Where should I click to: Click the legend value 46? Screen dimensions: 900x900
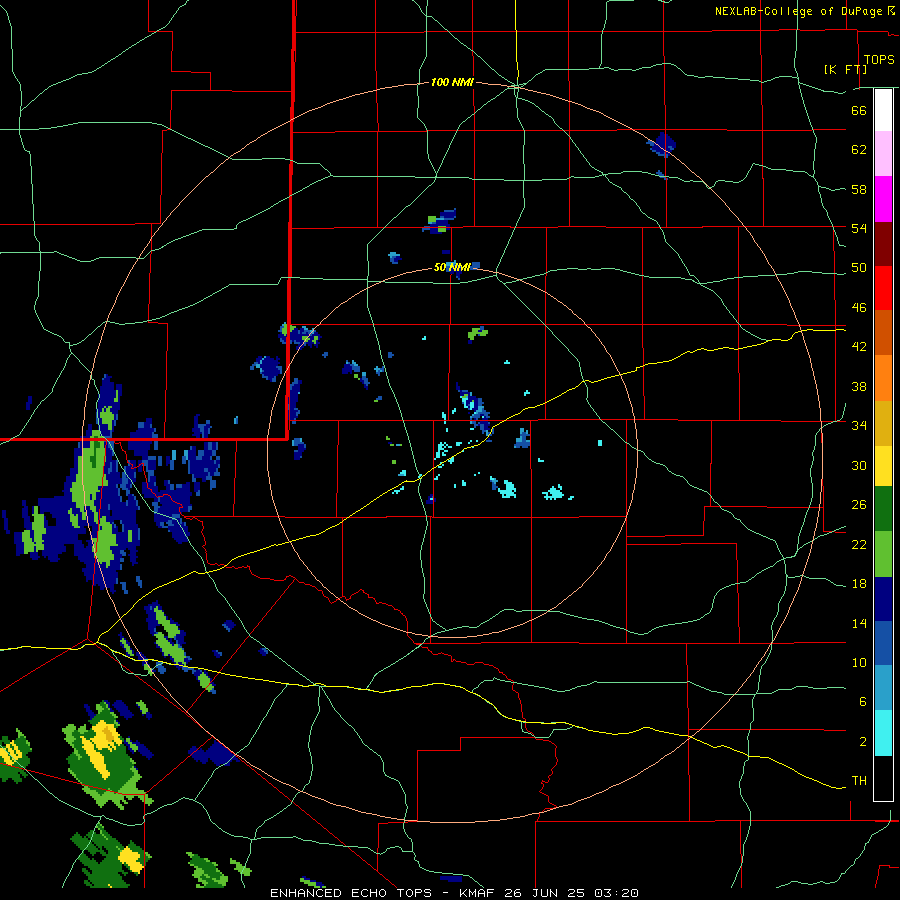coord(859,308)
